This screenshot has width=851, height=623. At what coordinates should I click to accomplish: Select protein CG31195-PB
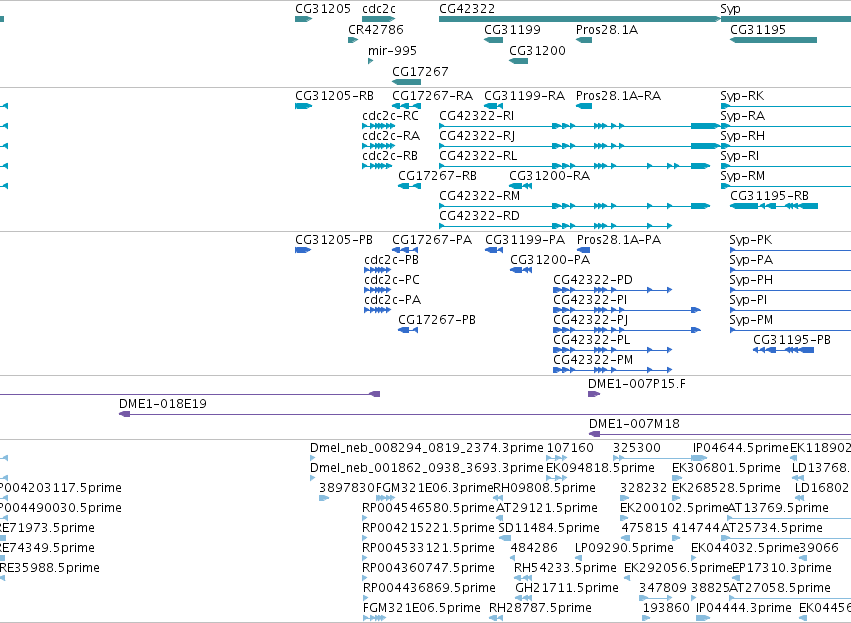click(784, 351)
